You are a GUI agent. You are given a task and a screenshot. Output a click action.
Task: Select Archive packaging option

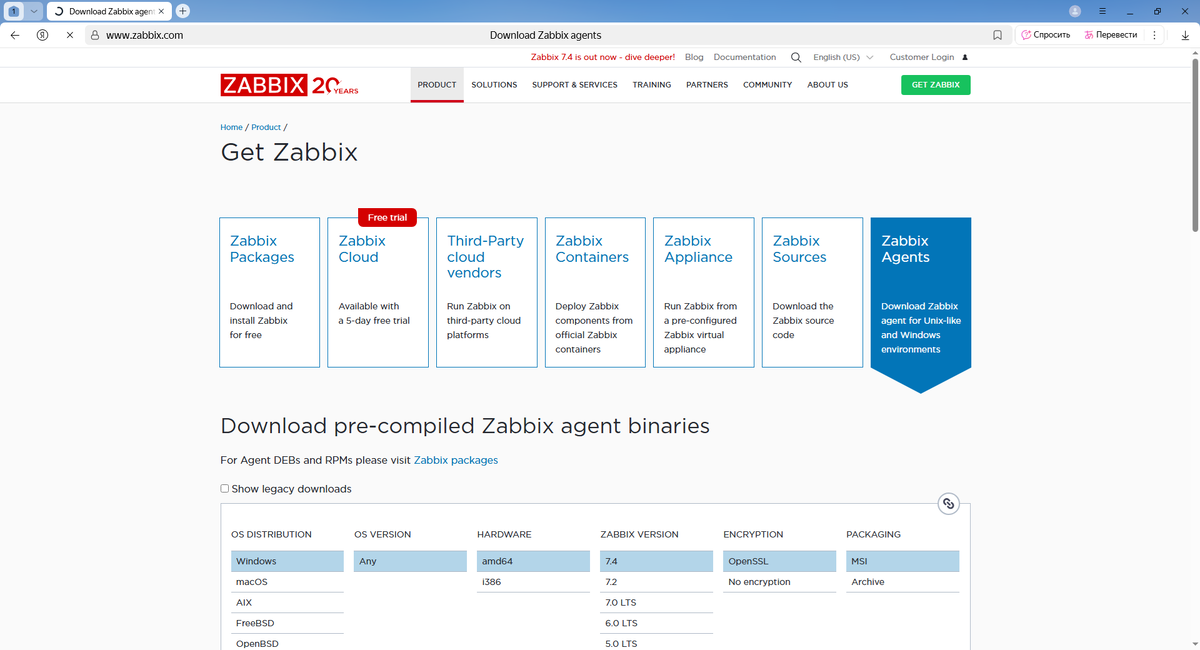pos(902,582)
